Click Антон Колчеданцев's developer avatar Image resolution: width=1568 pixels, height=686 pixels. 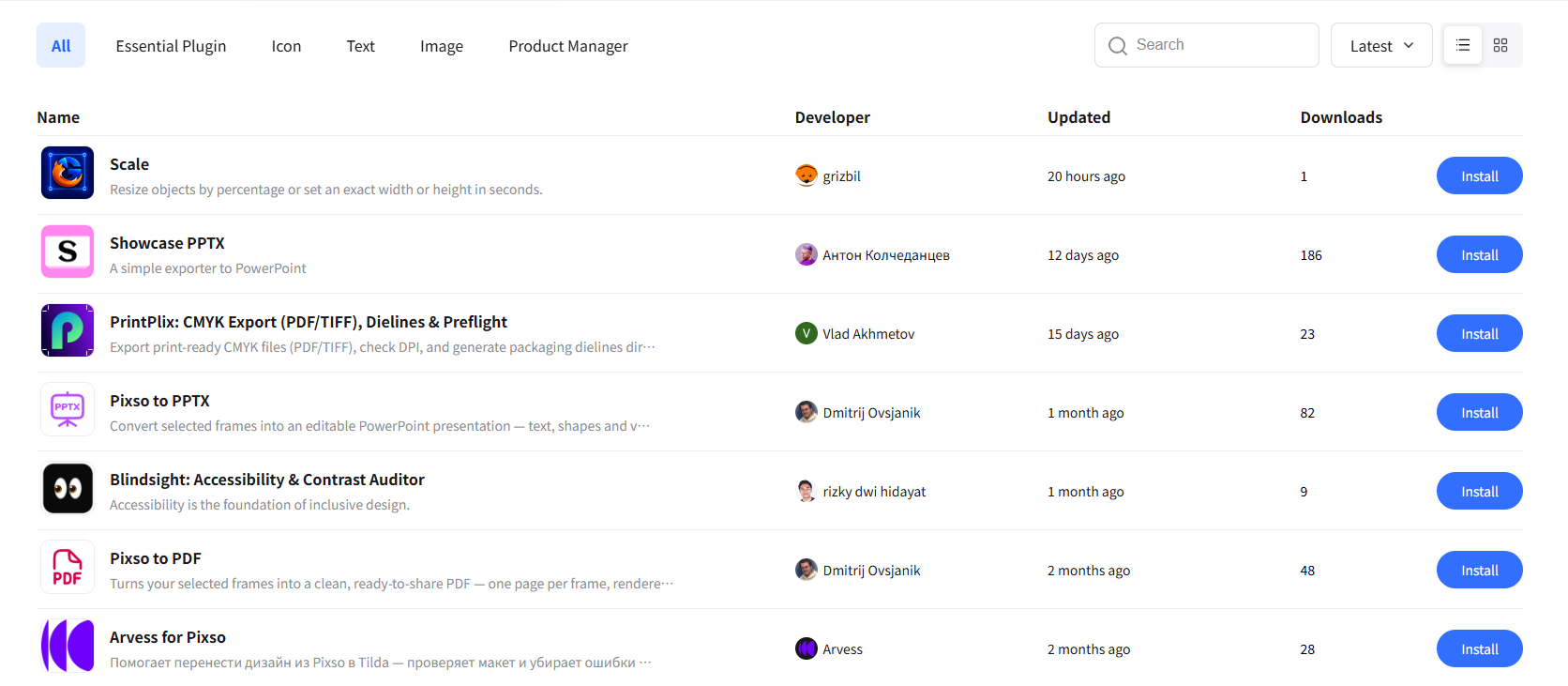[x=807, y=254]
